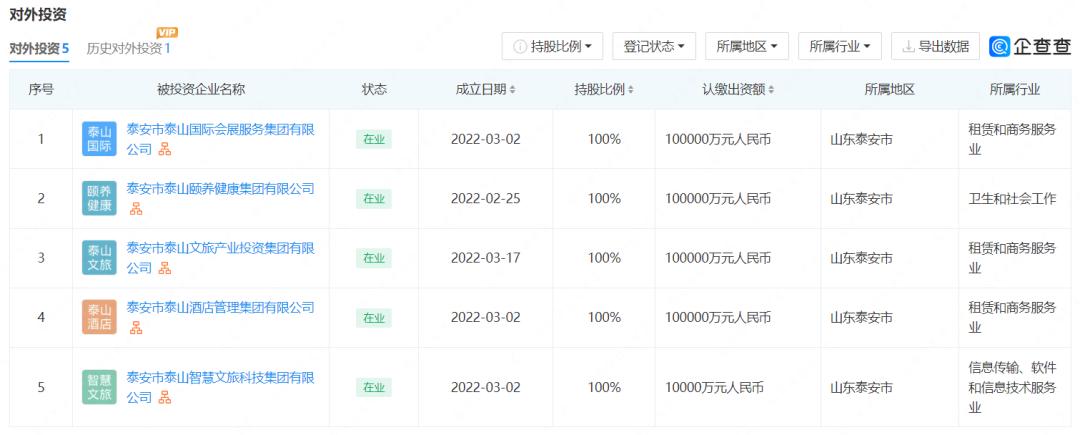The height and width of the screenshot is (435, 1080).
Task: Click the VIP badge above 历史对外投资
Action: tap(167, 32)
